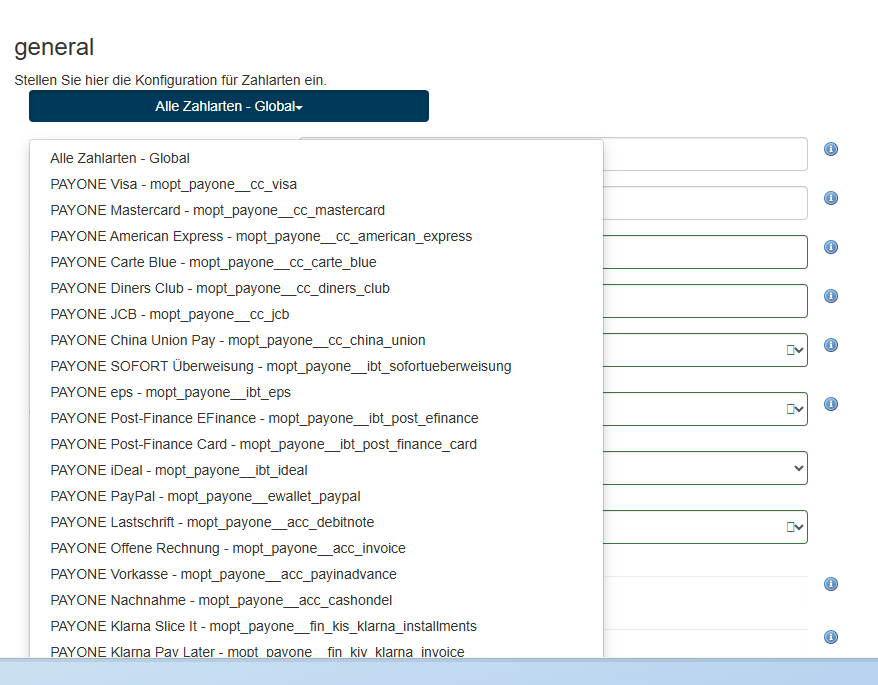This screenshot has width=878, height=685.
Task: Open the last green select box arrow
Action: click(x=799, y=527)
